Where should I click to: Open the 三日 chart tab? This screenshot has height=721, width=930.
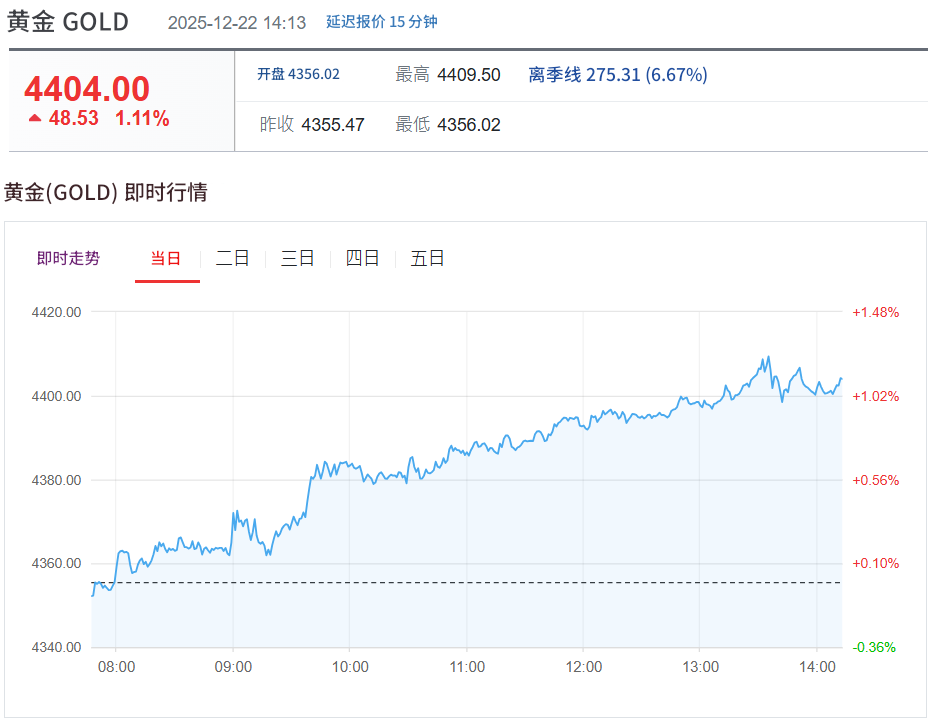tap(297, 258)
